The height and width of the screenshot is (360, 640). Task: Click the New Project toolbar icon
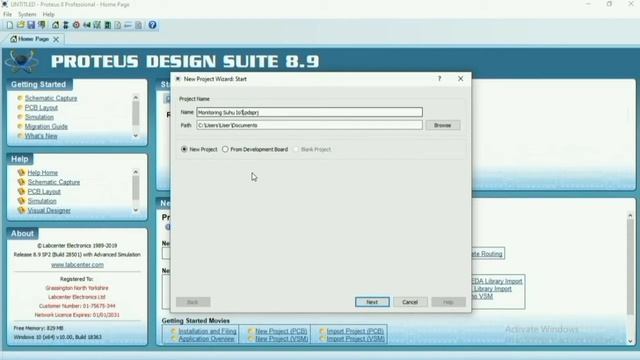click(10, 25)
